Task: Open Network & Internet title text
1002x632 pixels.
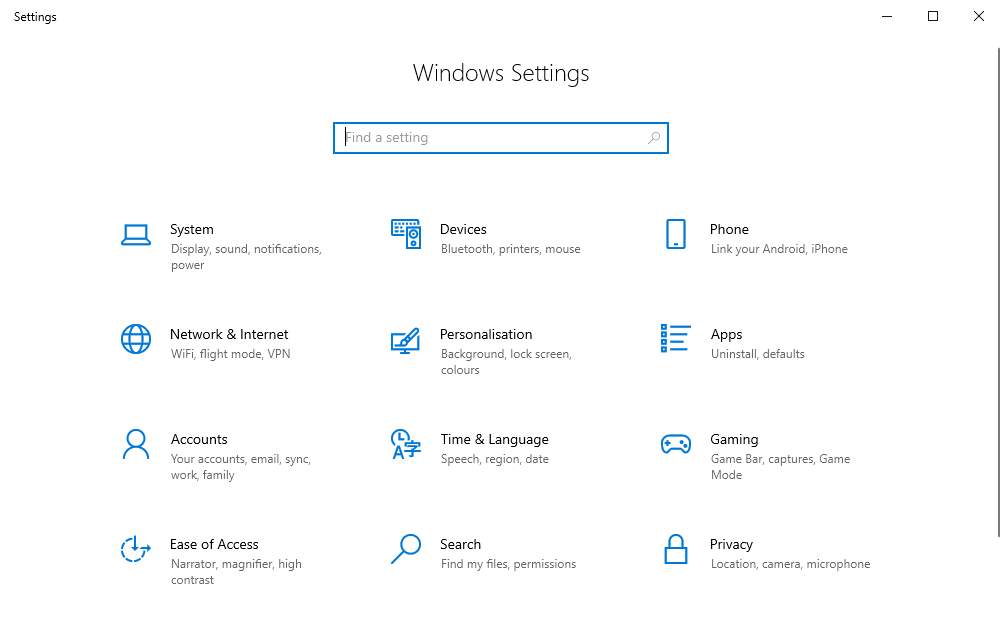Action: 229,334
